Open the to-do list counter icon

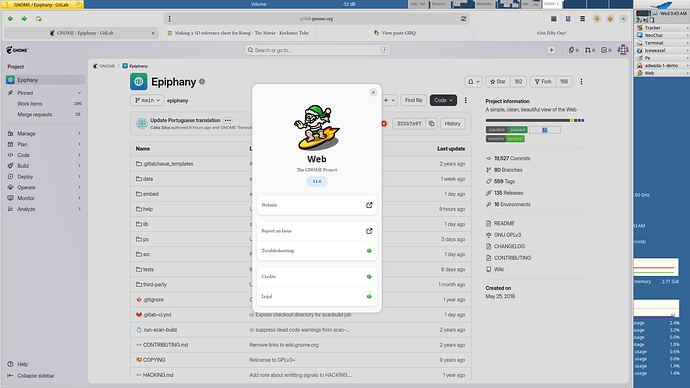pos(606,50)
